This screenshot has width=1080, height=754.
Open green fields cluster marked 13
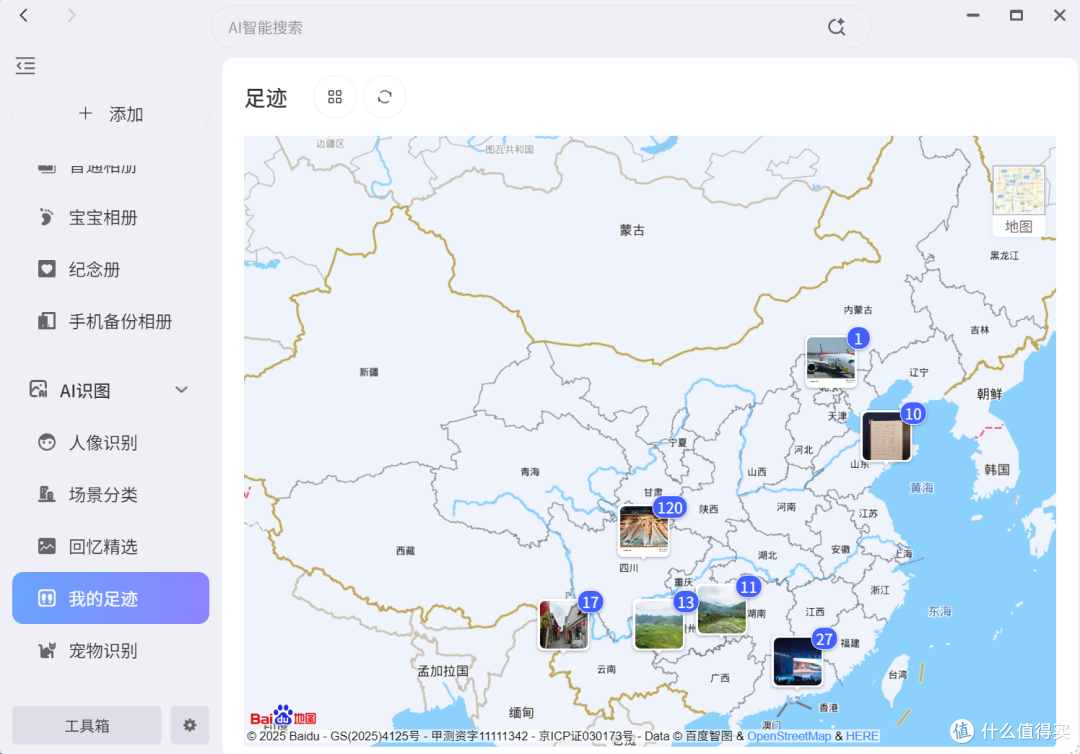click(x=658, y=624)
